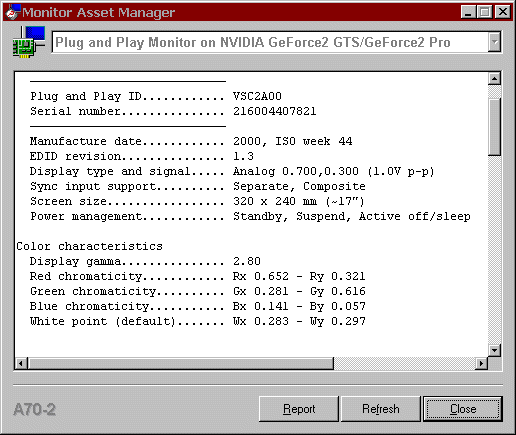Screen dimensions: 516x435
Task: Click the 'Display gamma' label
Action: tap(75, 262)
